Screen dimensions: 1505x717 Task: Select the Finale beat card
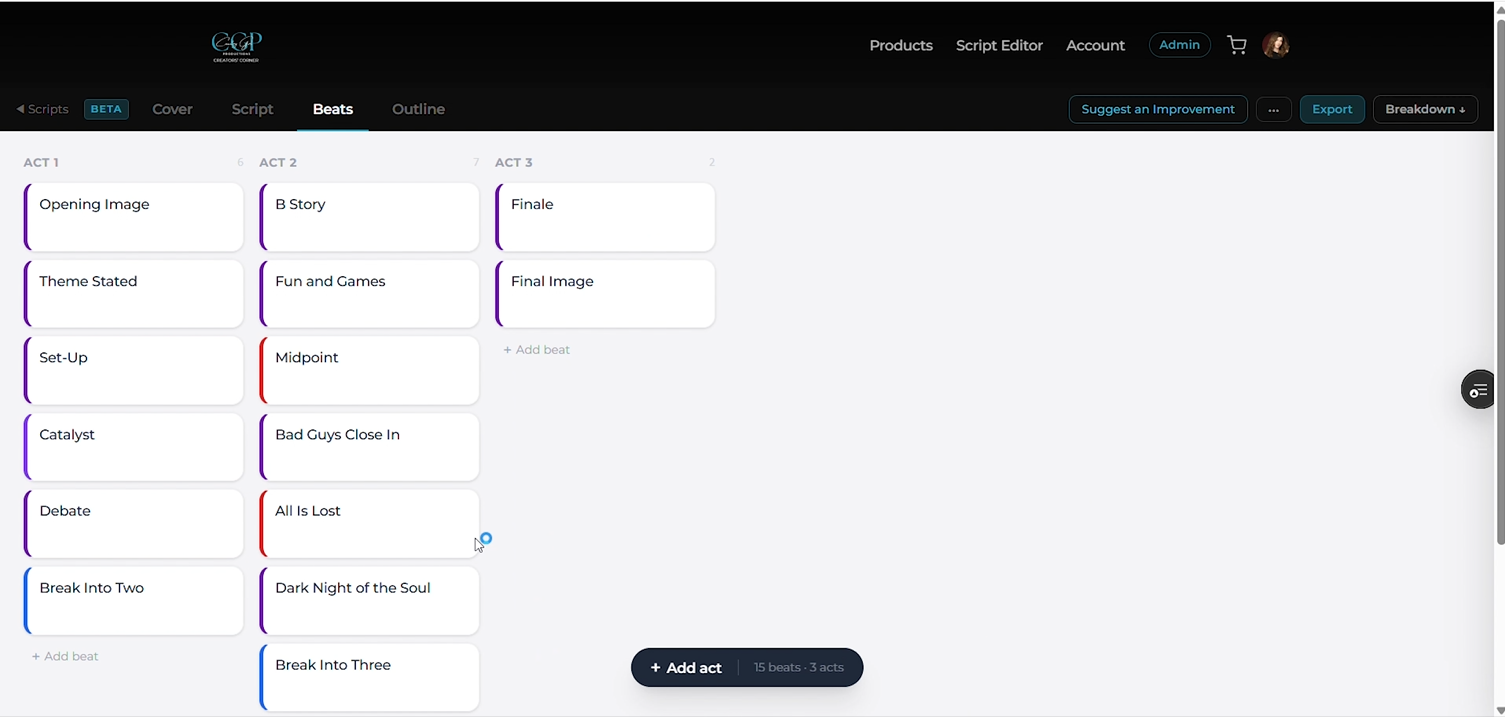click(604, 217)
